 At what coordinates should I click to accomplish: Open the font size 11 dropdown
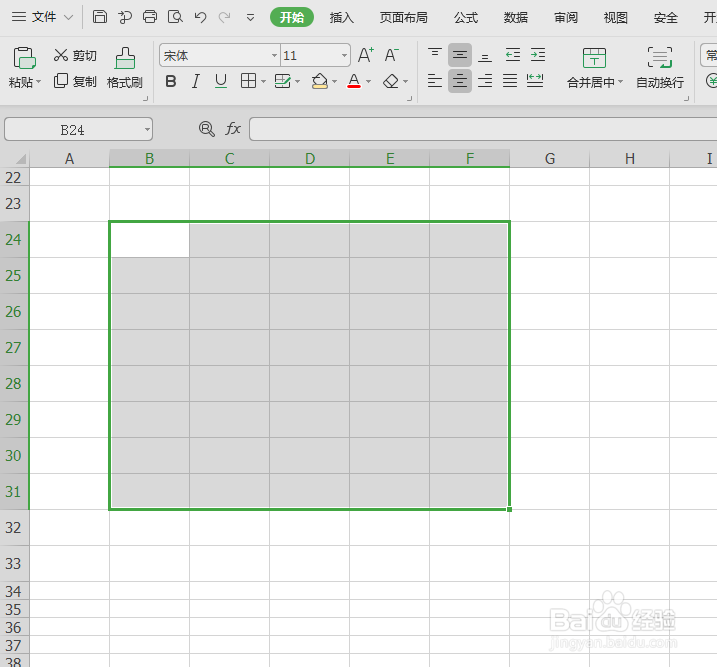344,56
